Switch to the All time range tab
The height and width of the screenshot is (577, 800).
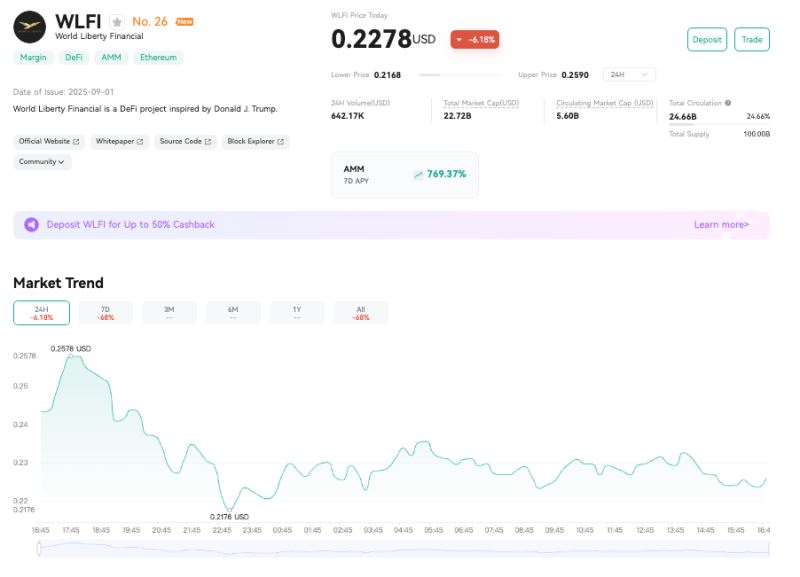(361, 313)
